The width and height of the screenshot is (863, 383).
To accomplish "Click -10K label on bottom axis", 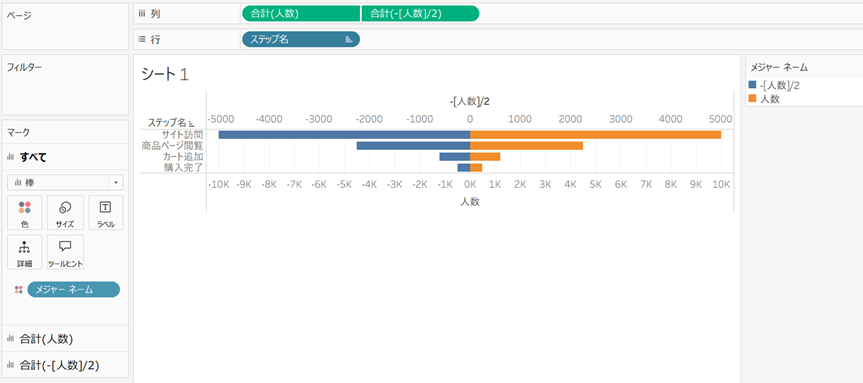I will coord(219,185).
